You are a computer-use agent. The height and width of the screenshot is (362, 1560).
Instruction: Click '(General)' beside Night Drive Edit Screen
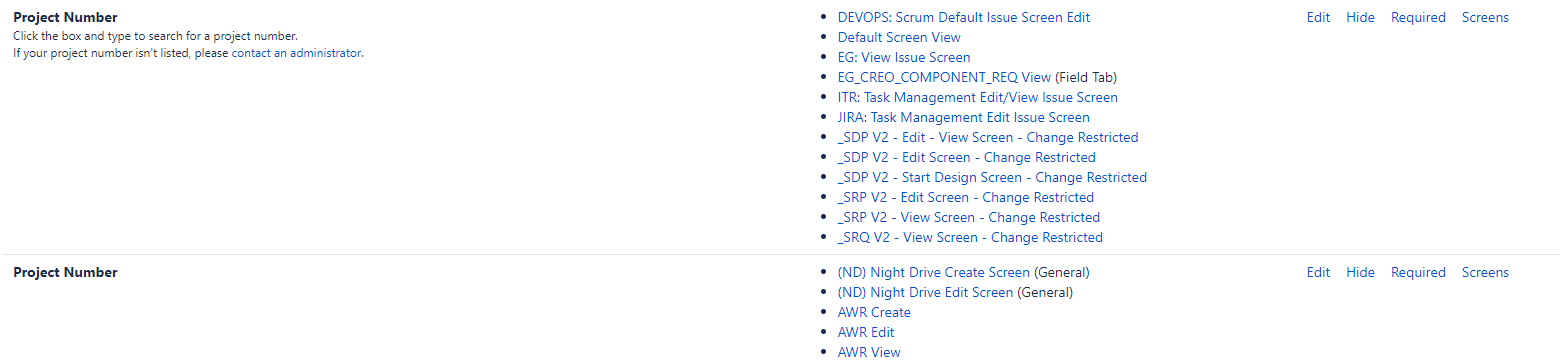[x=1045, y=292]
